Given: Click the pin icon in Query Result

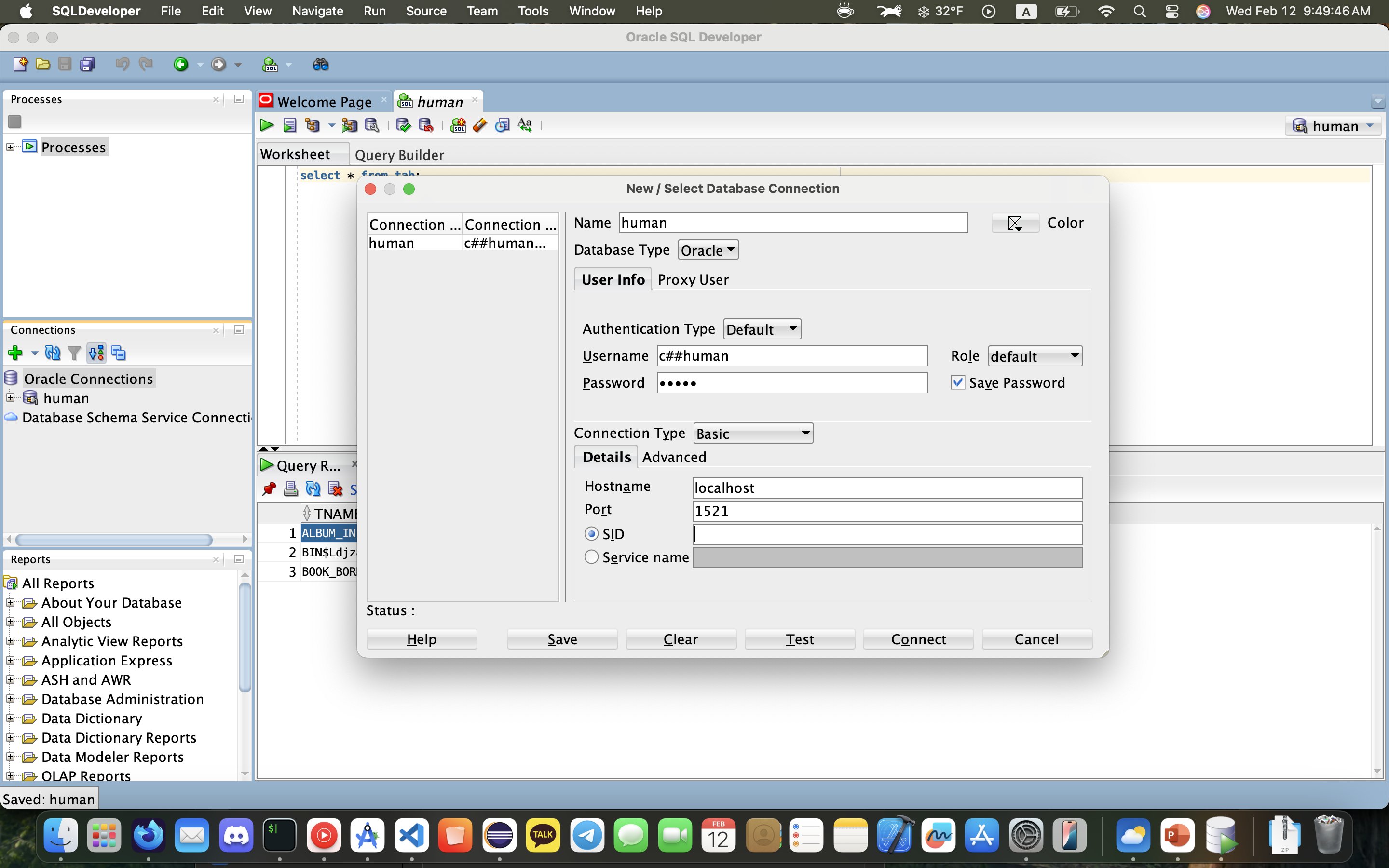Looking at the screenshot, I should click(269, 489).
